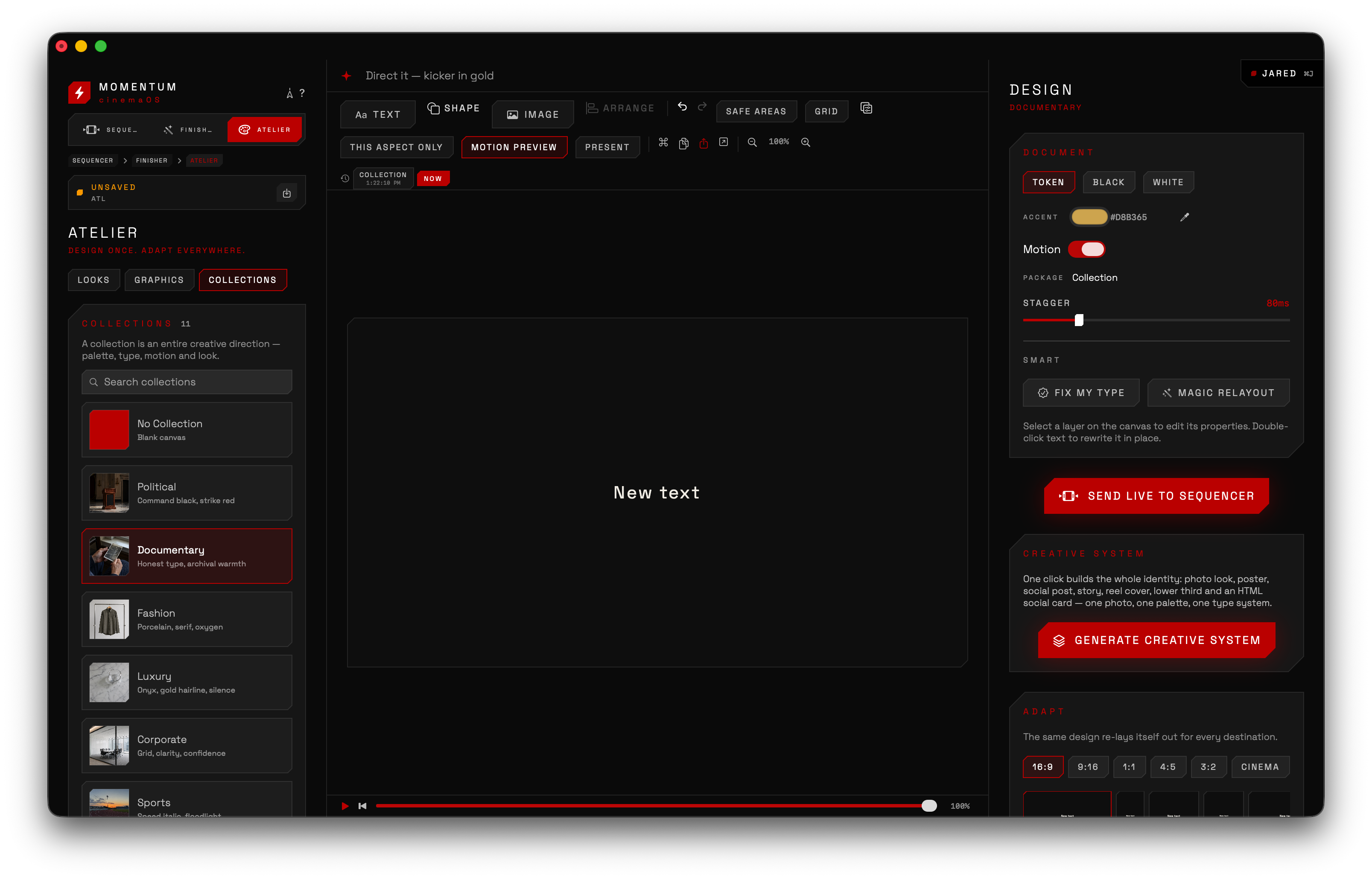
Task: Click Send Live to Sequencer
Action: tap(1156, 496)
